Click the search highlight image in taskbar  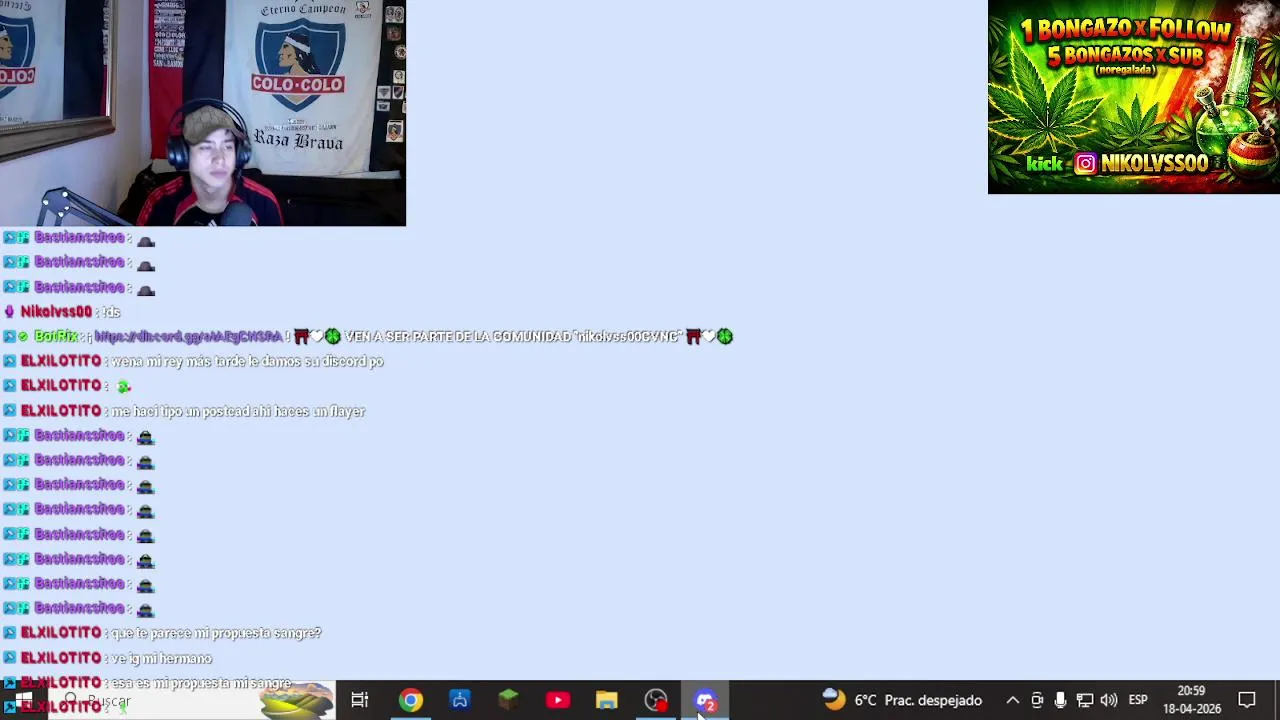click(297, 701)
